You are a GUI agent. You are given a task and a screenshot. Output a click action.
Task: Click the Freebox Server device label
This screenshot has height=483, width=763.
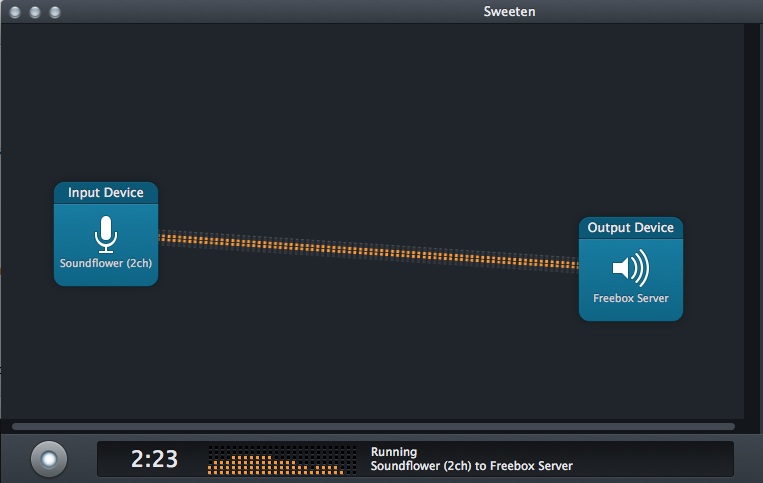[x=630, y=298]
